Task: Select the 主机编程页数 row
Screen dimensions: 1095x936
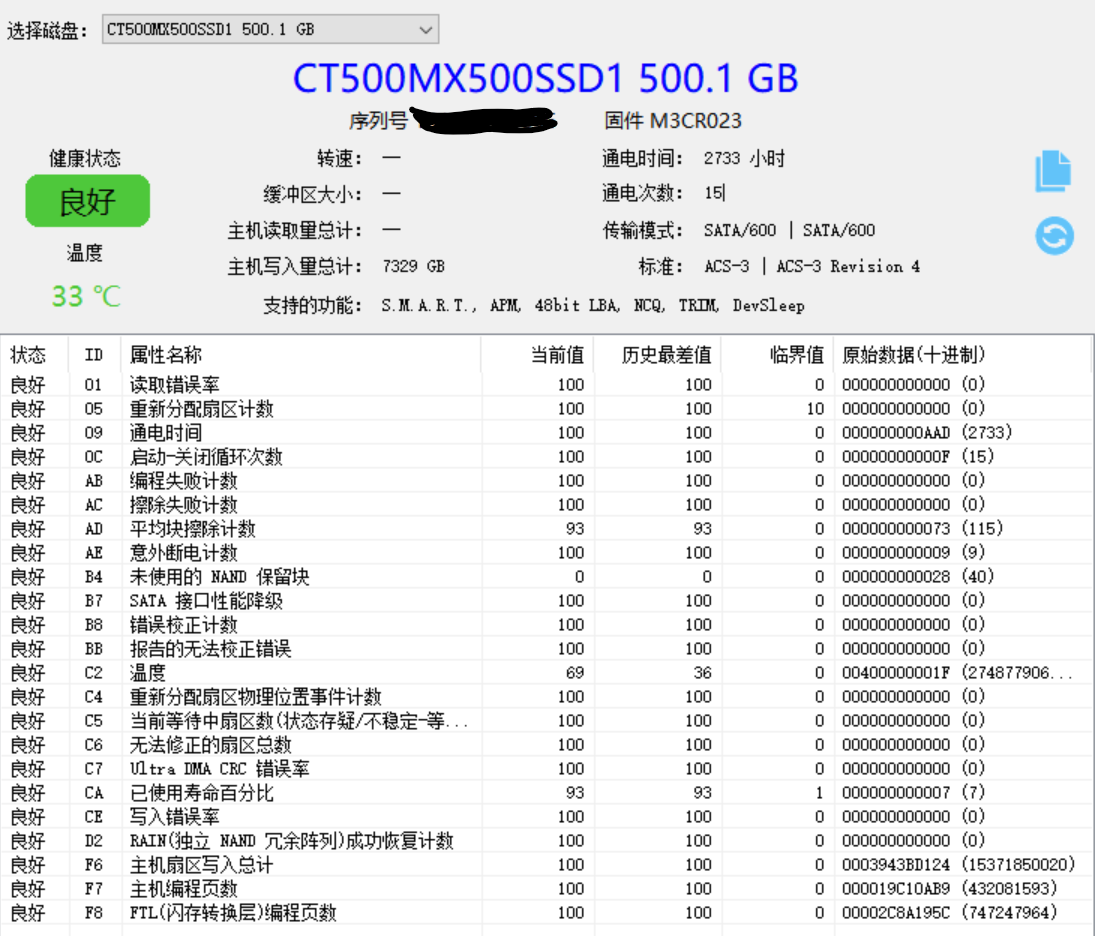Action: point(545,889)
